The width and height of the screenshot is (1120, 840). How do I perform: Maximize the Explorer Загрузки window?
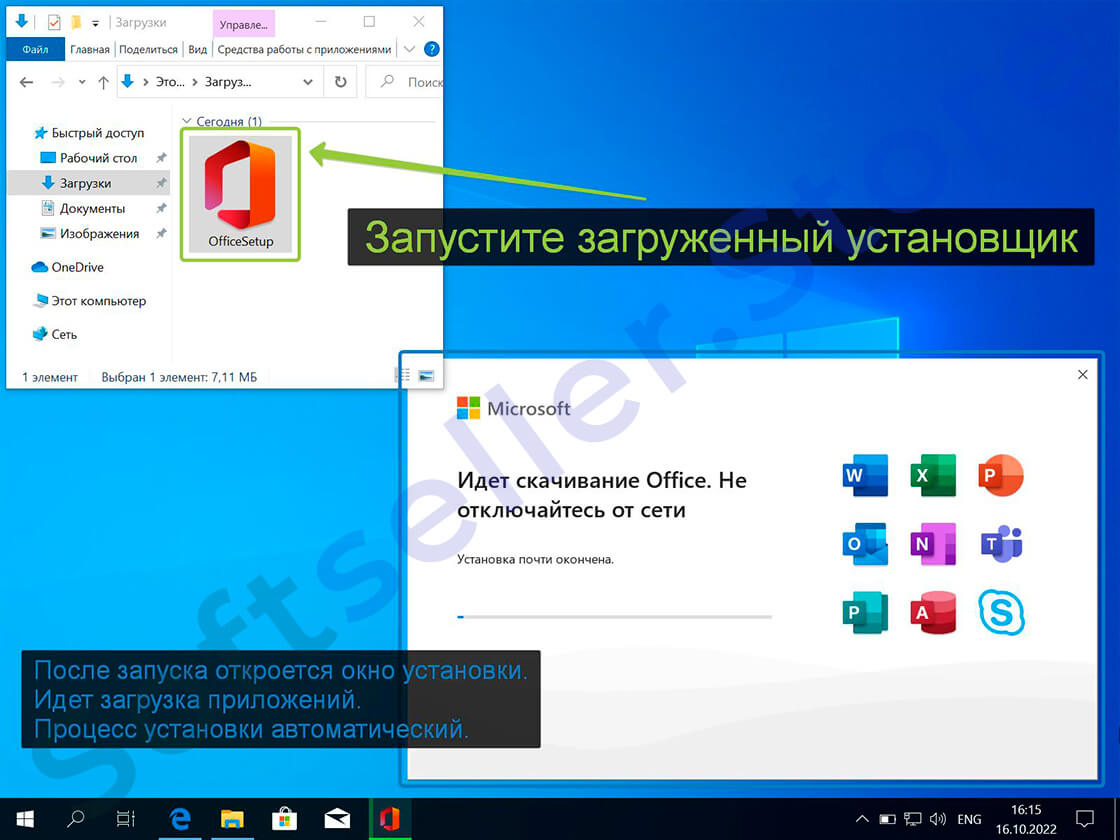point(369,22)
